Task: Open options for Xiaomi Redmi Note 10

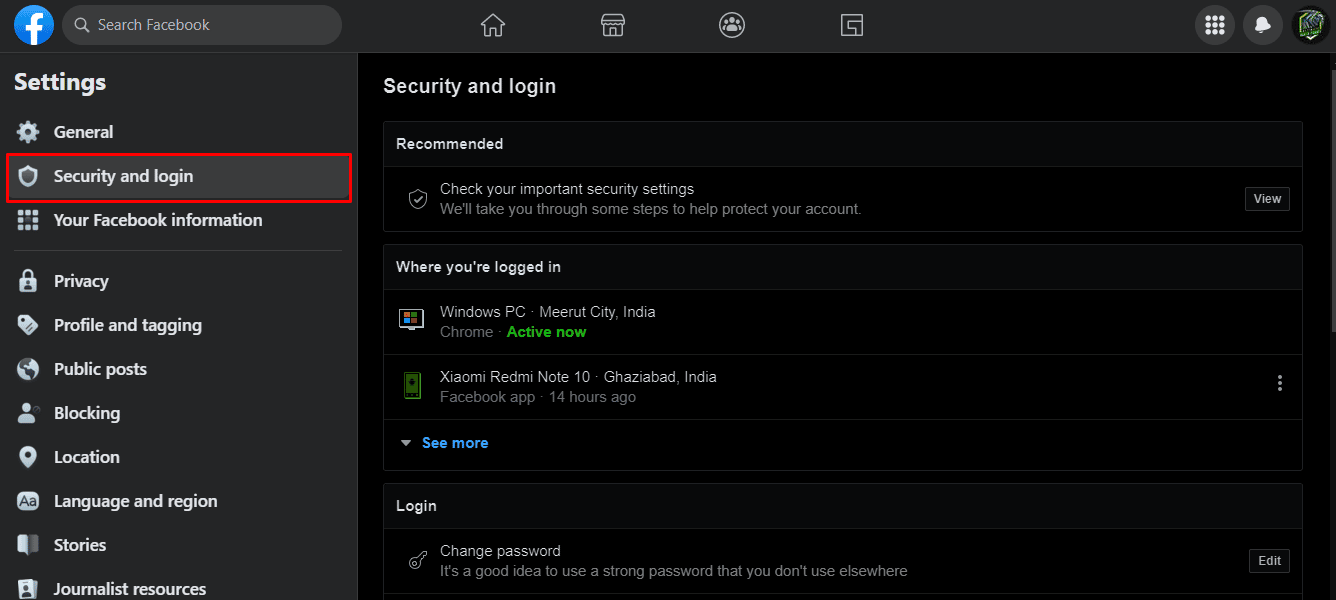Action: (x=1279, y=383)
